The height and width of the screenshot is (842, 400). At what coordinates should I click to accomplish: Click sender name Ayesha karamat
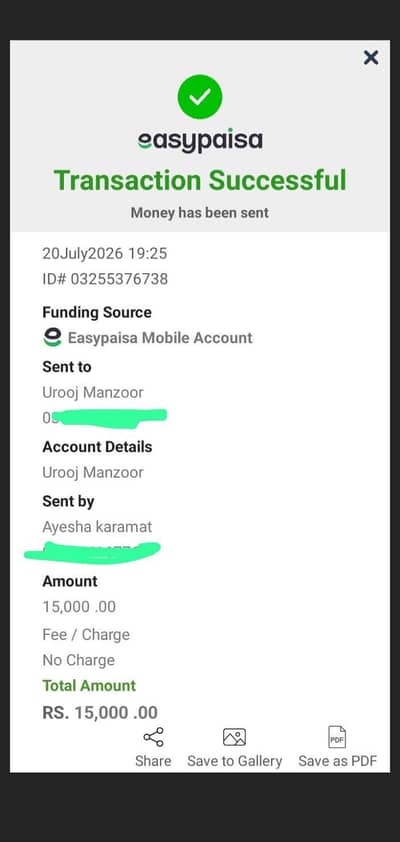coord(97,527)
